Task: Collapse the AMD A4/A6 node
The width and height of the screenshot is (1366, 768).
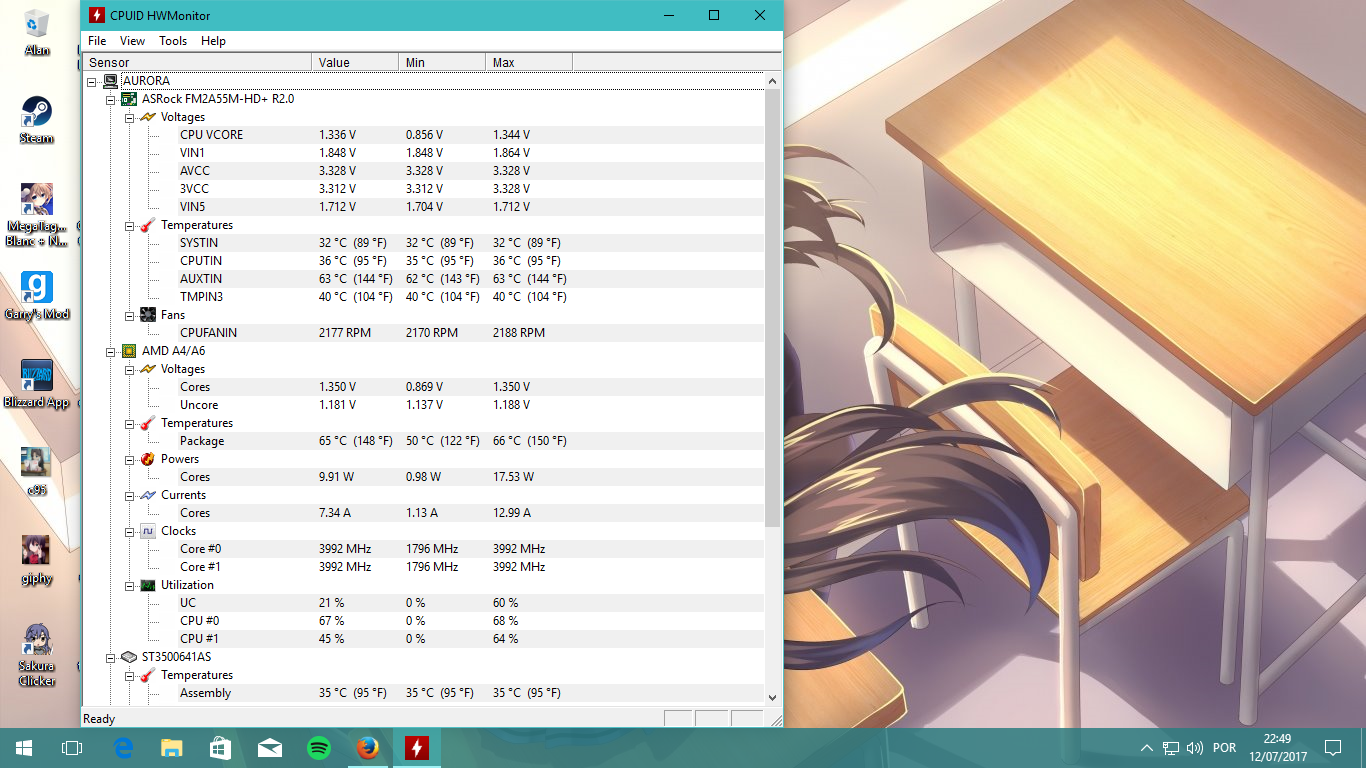Action: [111, 351]
